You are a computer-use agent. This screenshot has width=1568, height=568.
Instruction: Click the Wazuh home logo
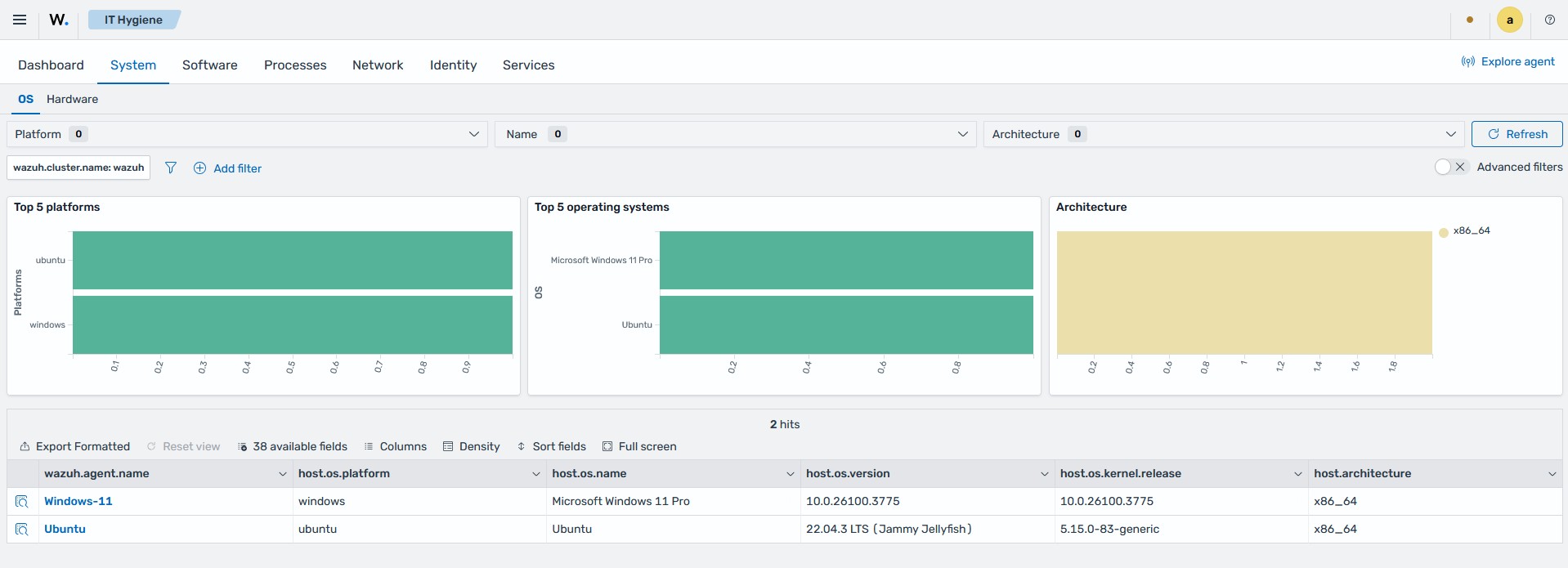point(59,20)
